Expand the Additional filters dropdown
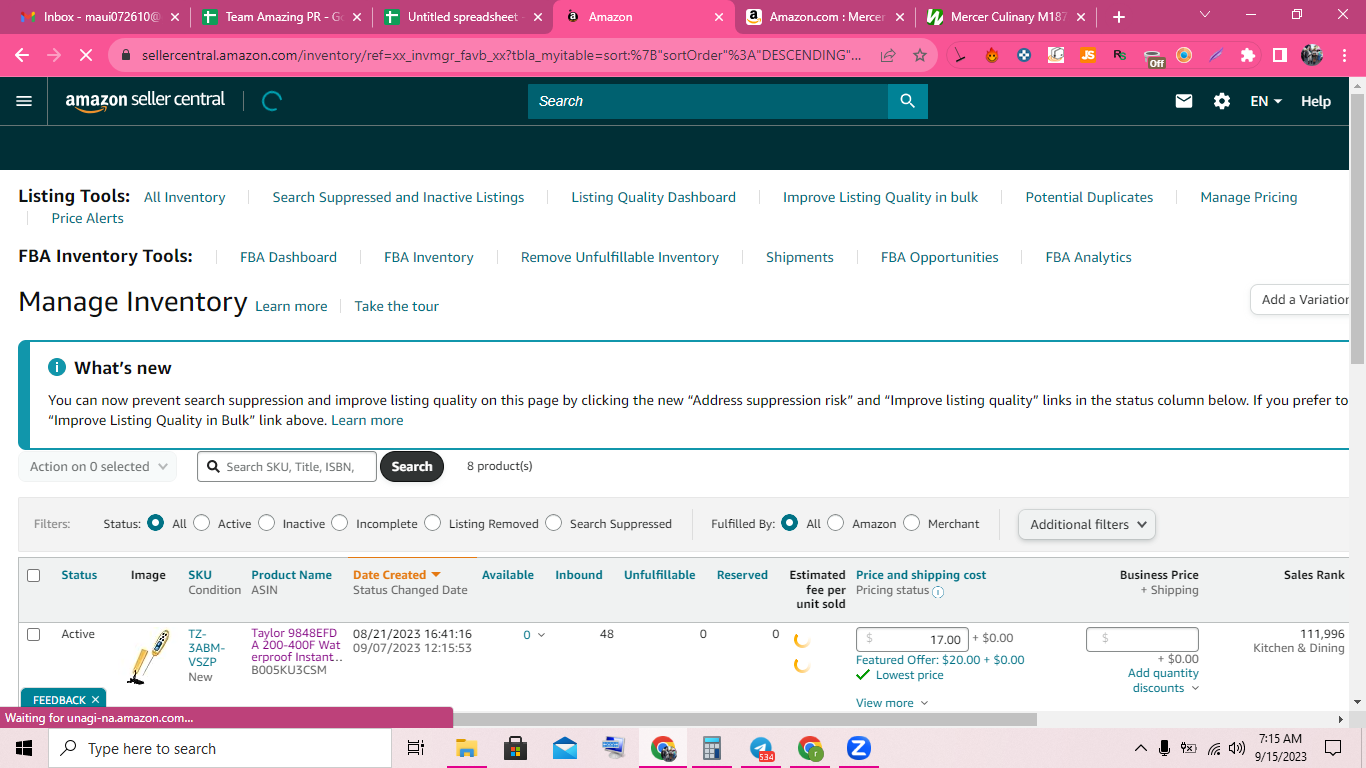The height and width of the screenshot is (768, 1366). 1086,524
